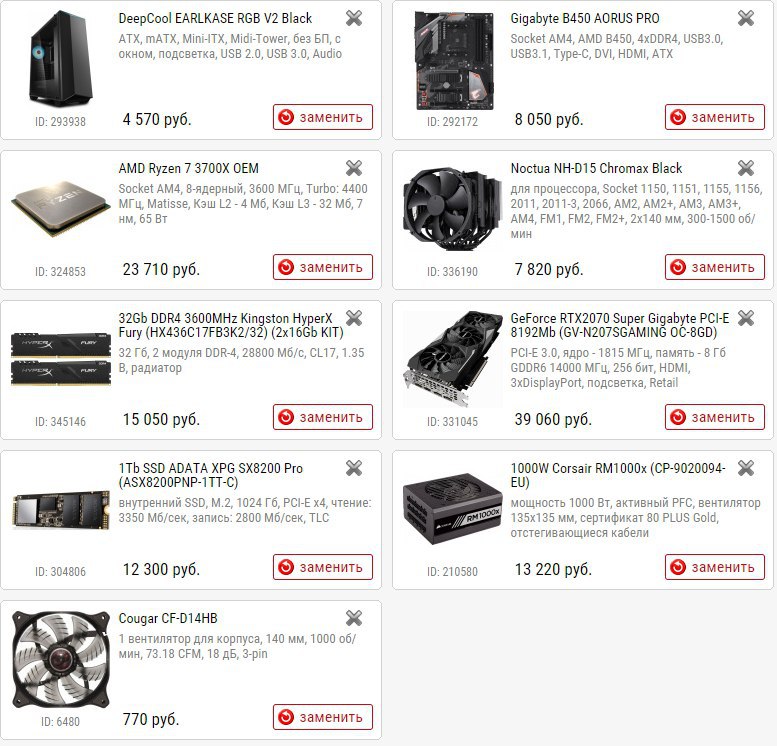Delete Kingston HyperX Fury RAM kit with X

pyautogui.click(x=354, y=318)
